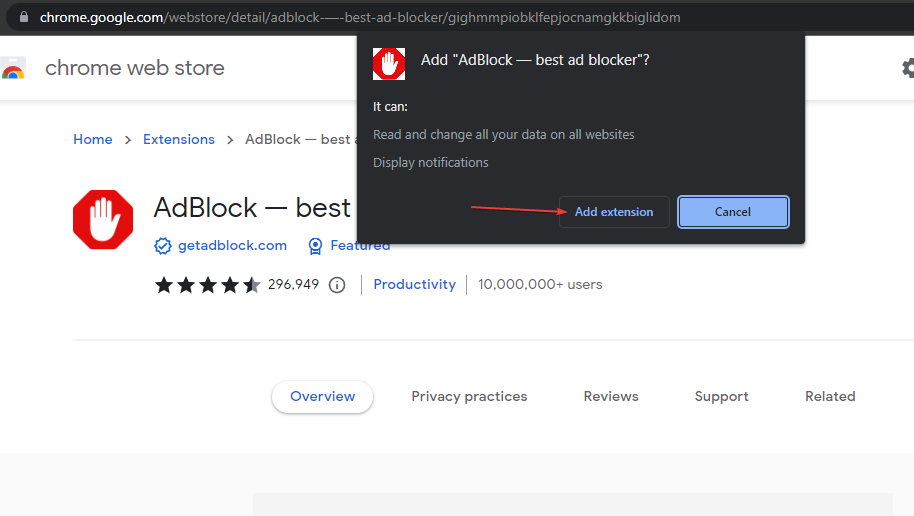Click the verified publisher badge icon
This screenshot has width=914, height=516.
click(163, 246)
